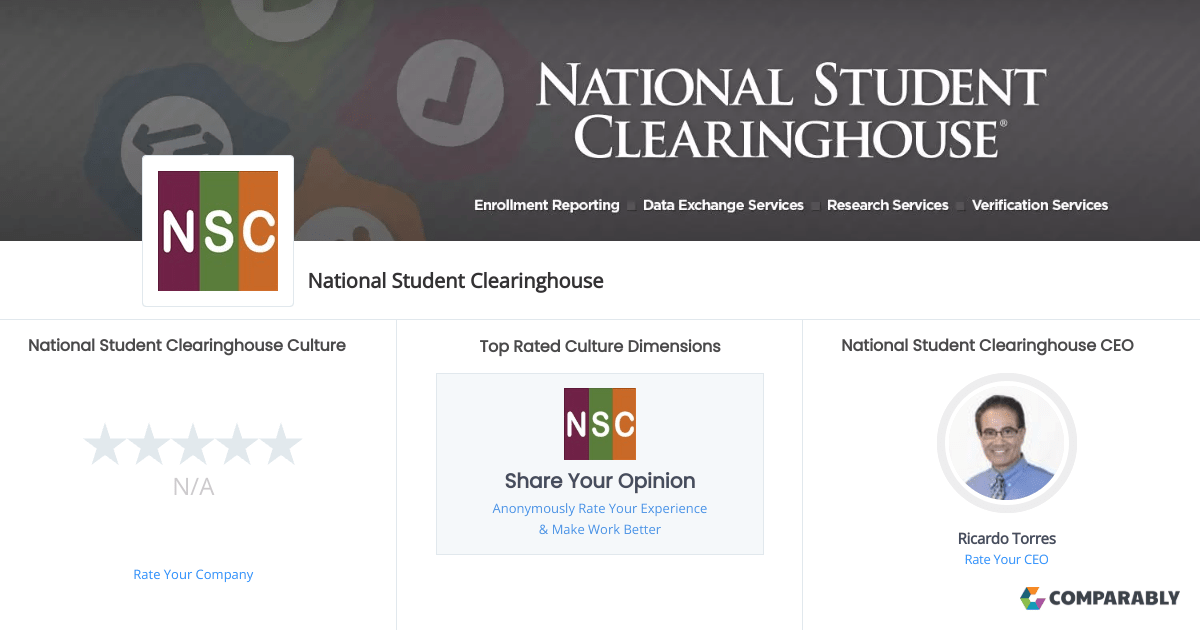Select Research Services from the navigation bar
The image size is (1200, 630).
[x=888, y=205]
